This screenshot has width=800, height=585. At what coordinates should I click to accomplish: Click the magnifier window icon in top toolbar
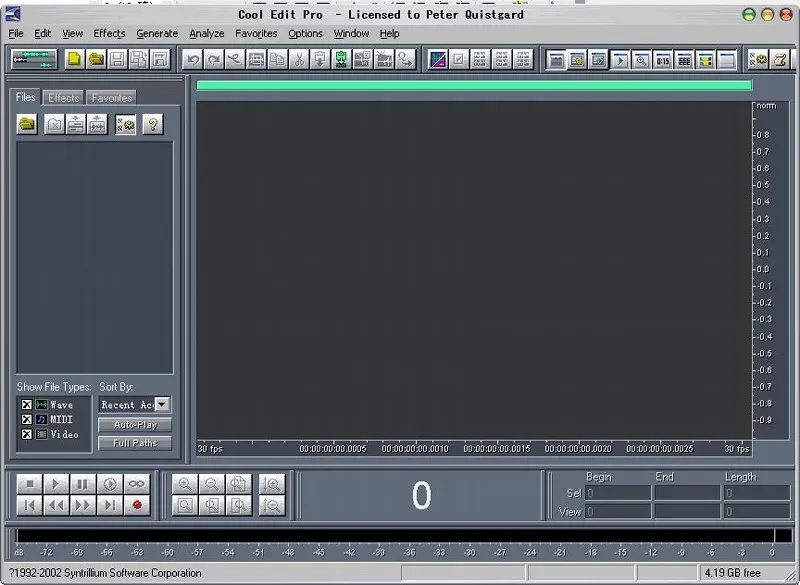pyautogui.click(x=641, y=60)
